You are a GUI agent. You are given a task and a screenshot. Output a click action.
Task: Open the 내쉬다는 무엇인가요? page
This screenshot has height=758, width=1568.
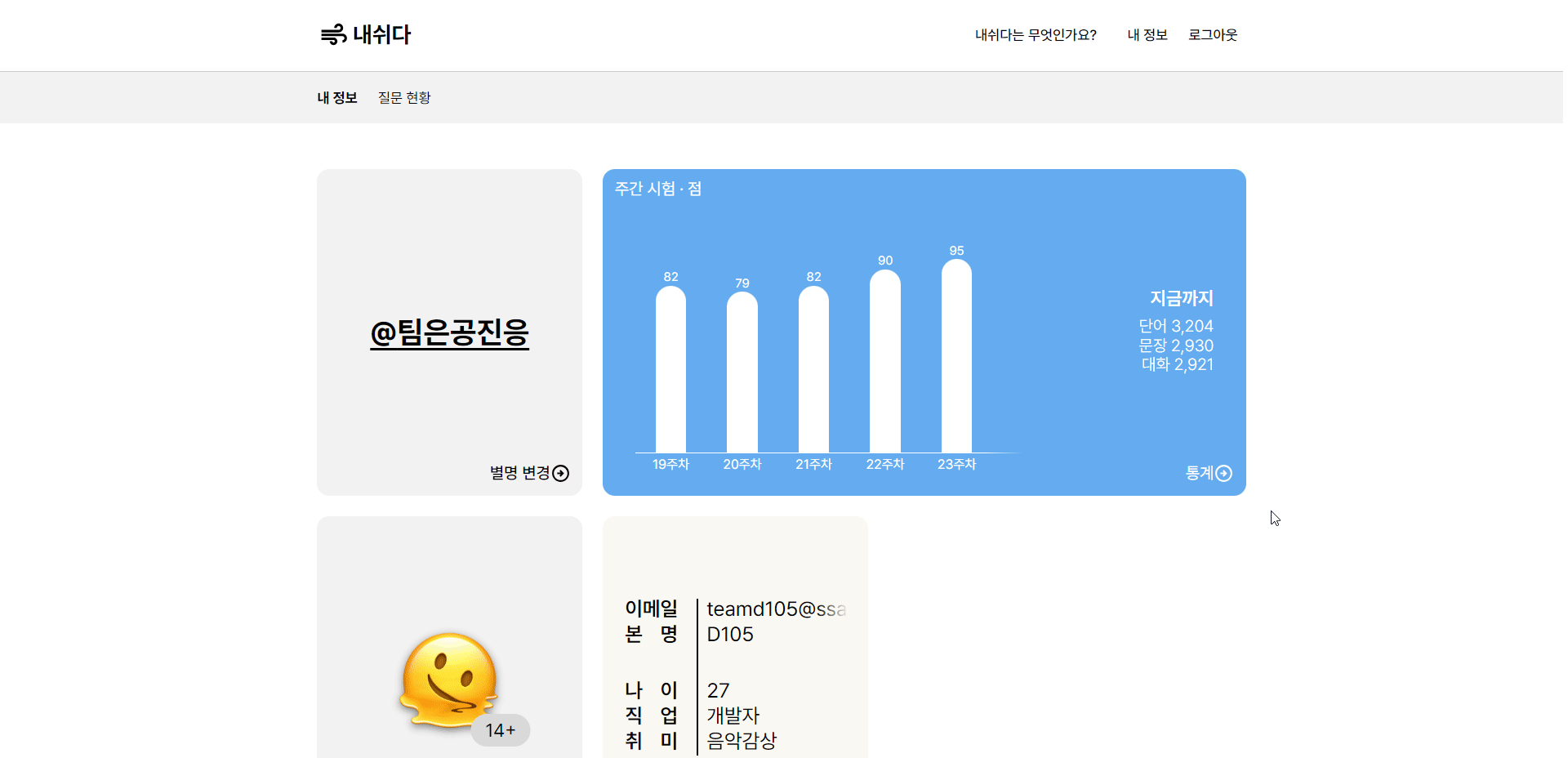(1035, 35)
